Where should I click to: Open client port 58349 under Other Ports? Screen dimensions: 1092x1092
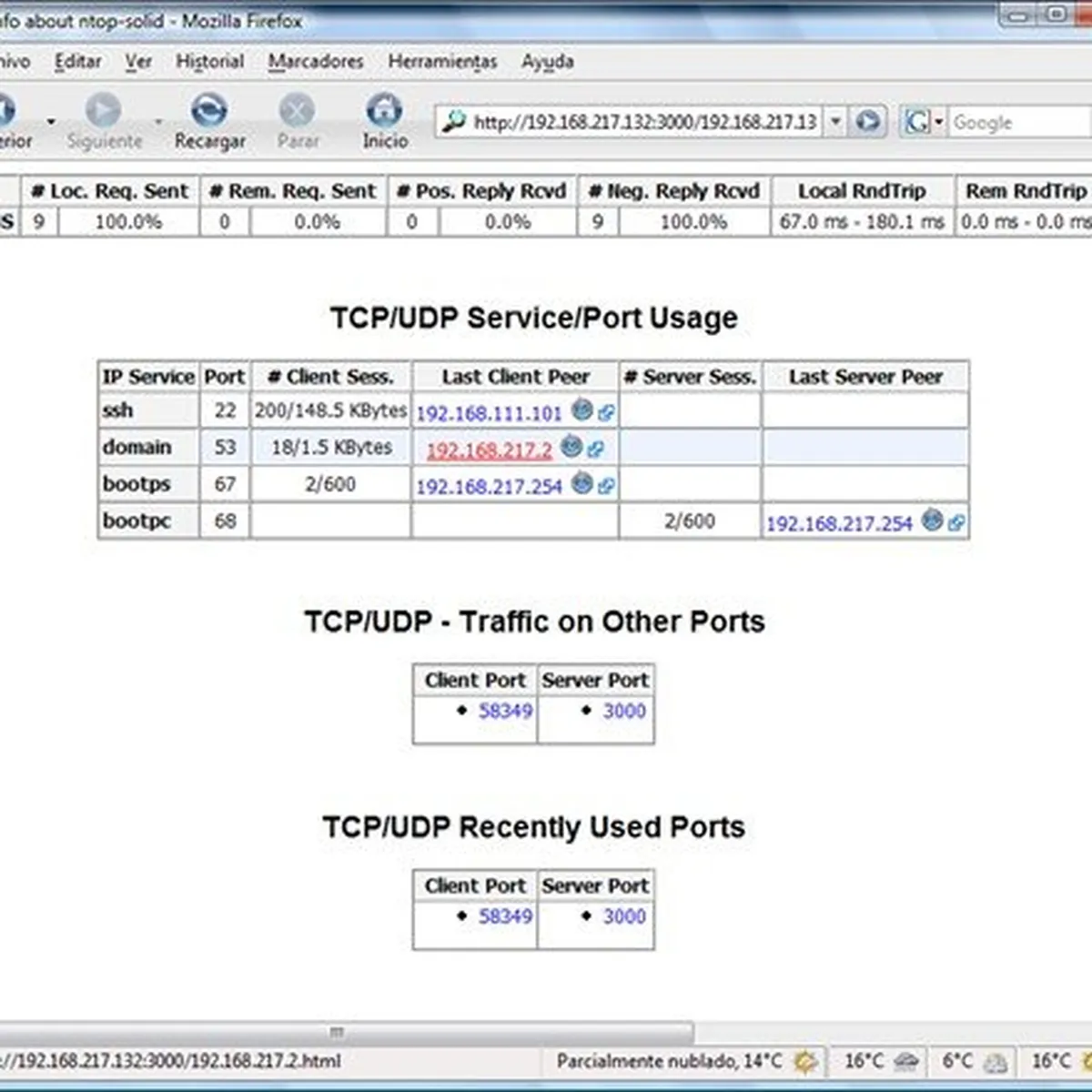point(505,711)
